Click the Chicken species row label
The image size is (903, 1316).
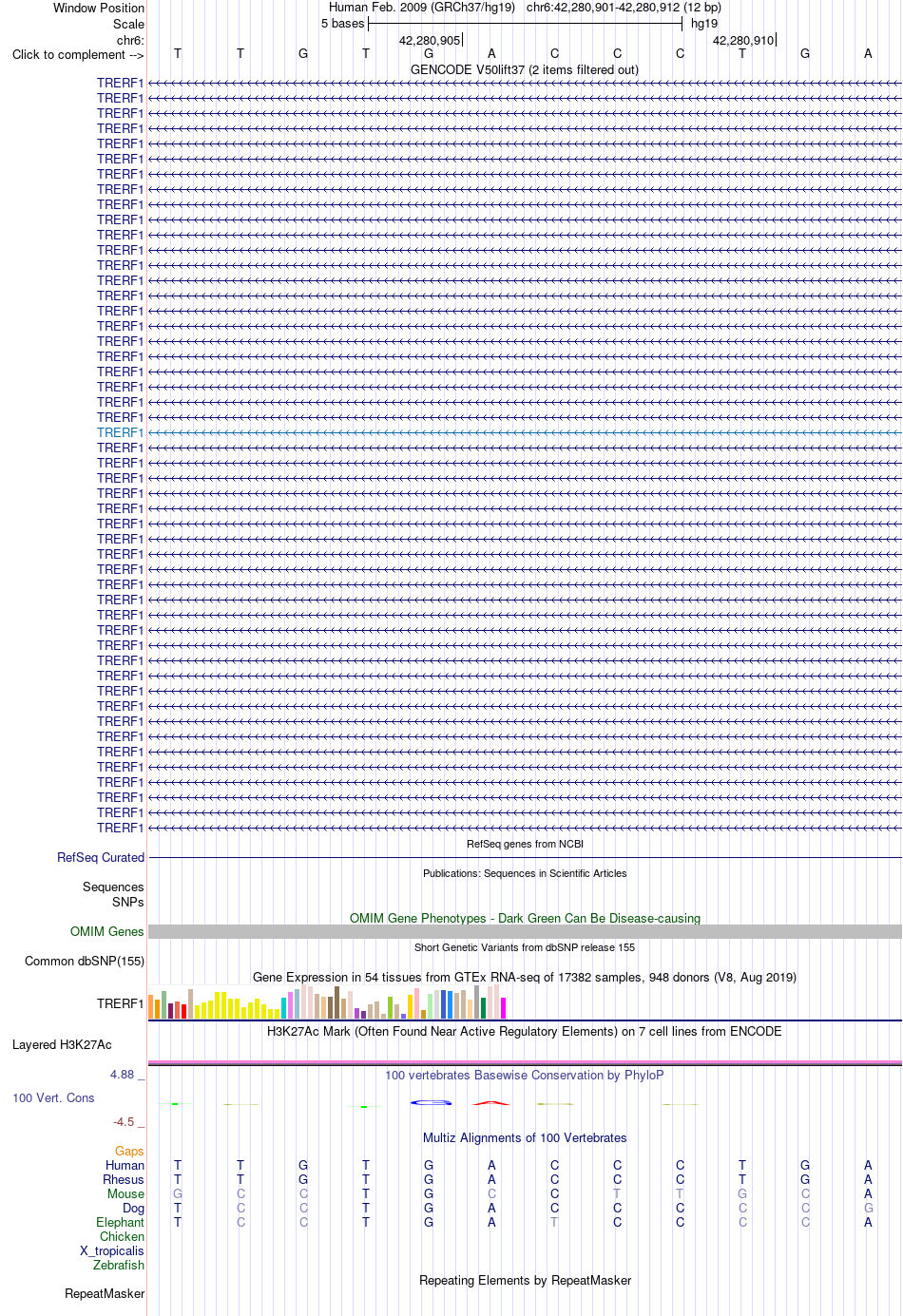(x=123, y=1236)
